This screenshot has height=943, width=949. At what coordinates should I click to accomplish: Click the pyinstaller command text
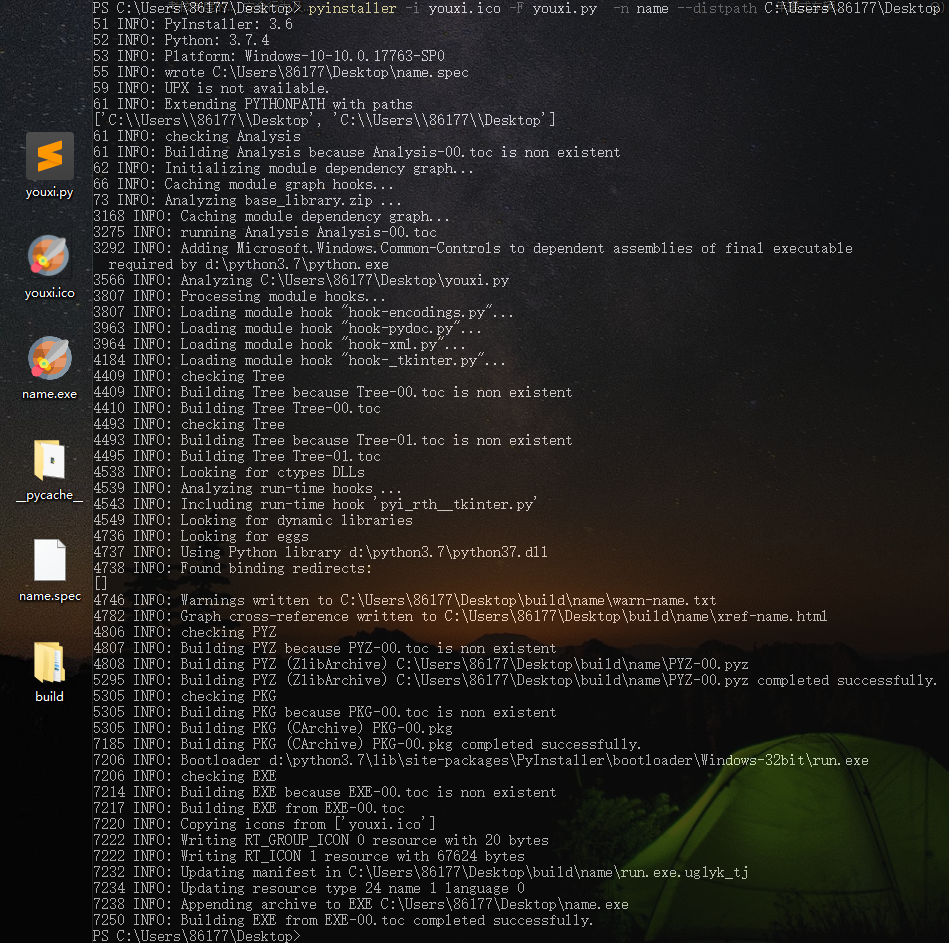click(352, 8)
